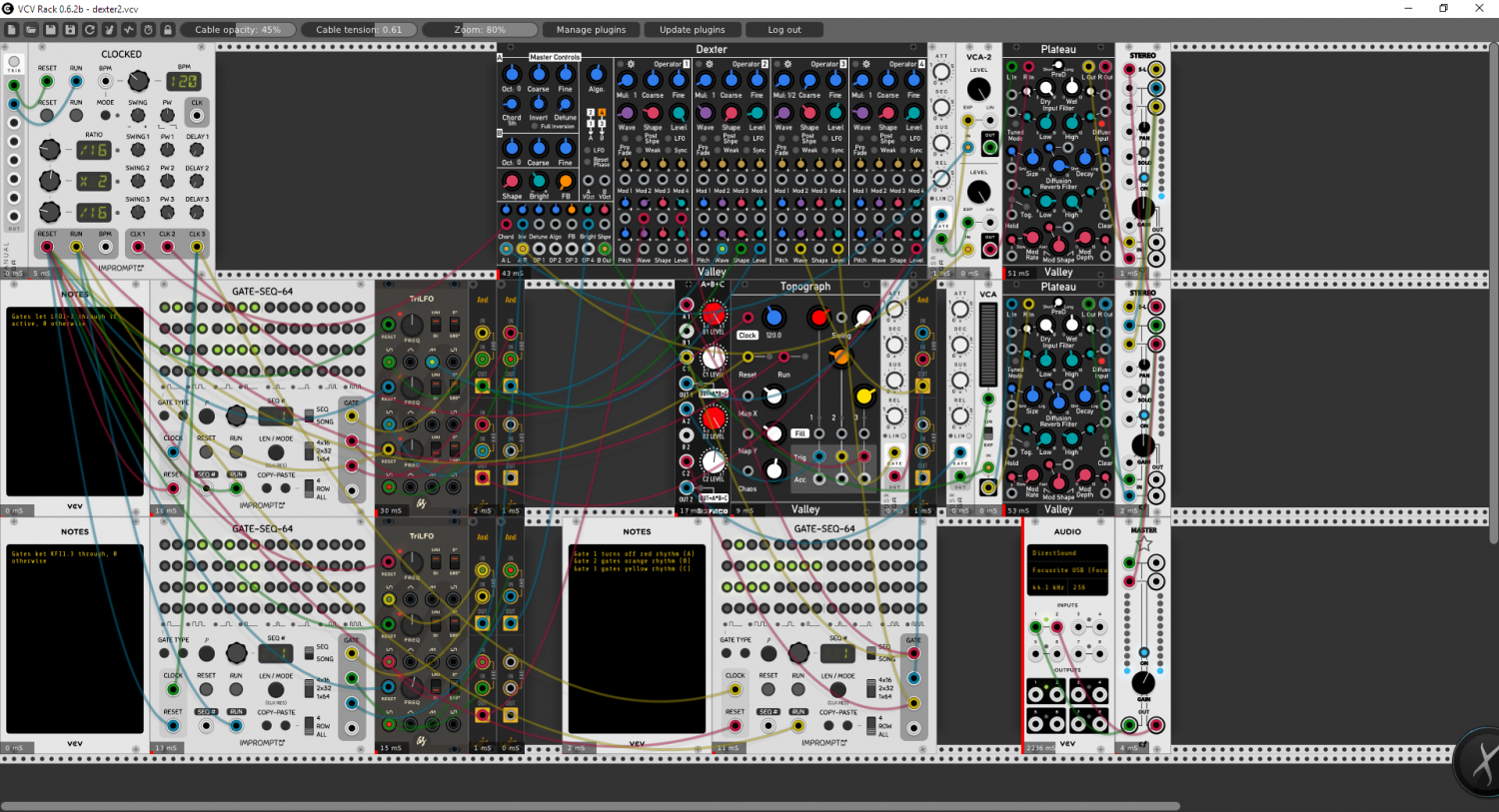1499x812 pixels.
Task: Toggle the power meter waveform icon
Action: coord(129,30)
